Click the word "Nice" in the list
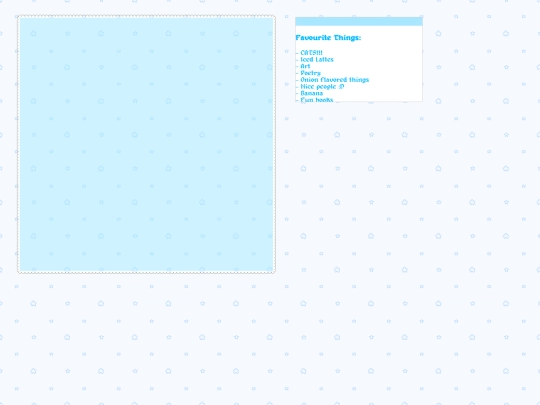 click(307, 86)
